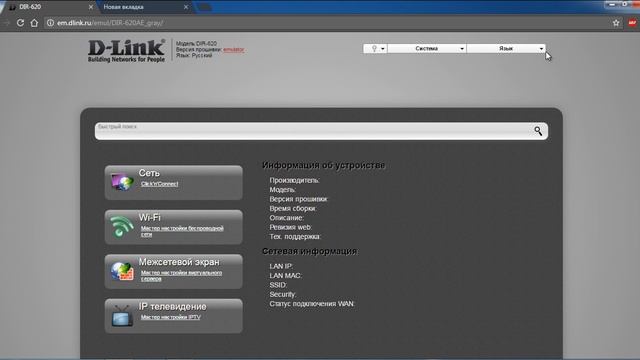The height and width of the screenshot is (360, 640).
Task: Click the Security row
Action: coord(282,294)
